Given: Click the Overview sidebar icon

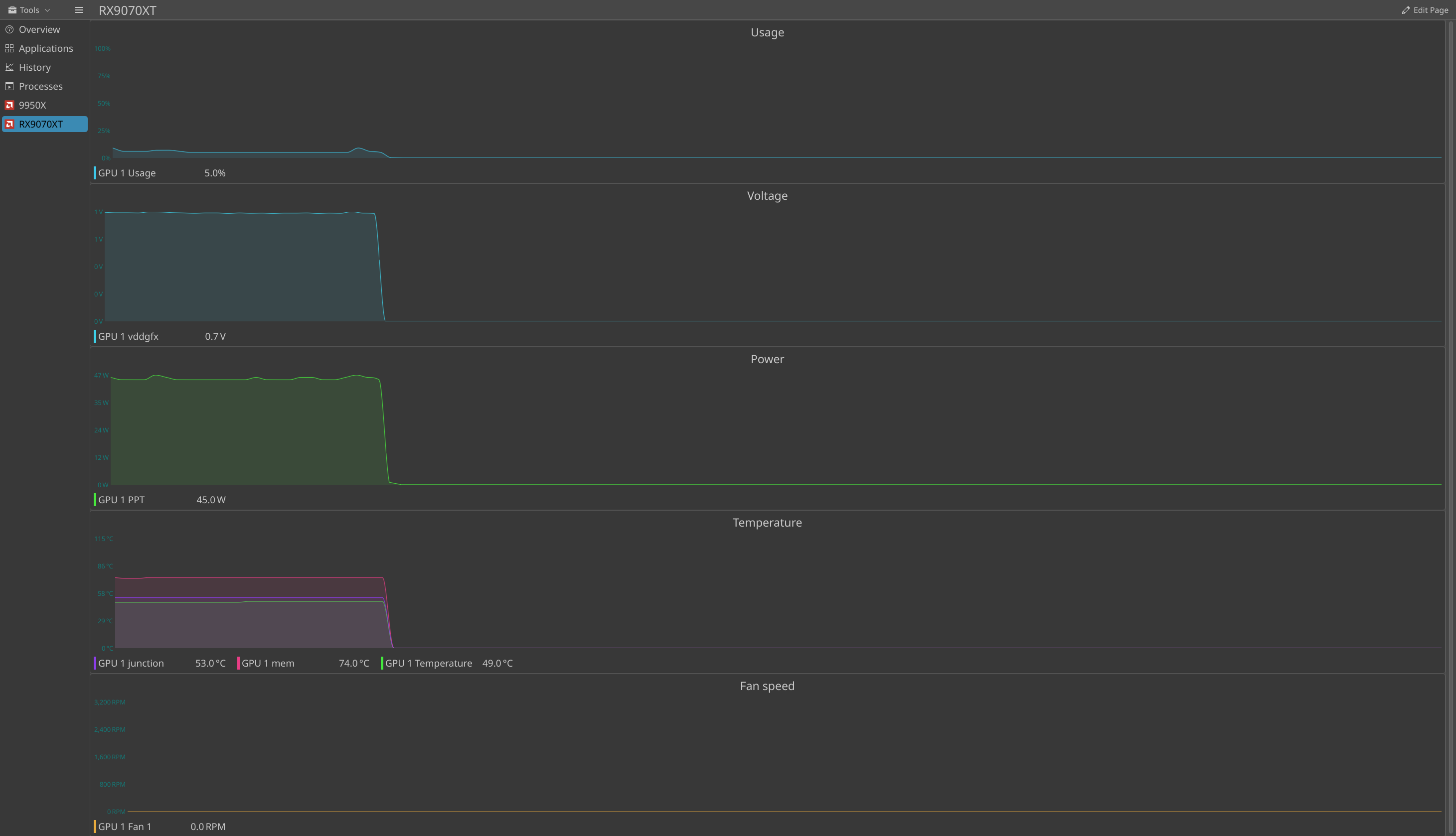Looking at the screenshot, I should [x=9, y=29].
